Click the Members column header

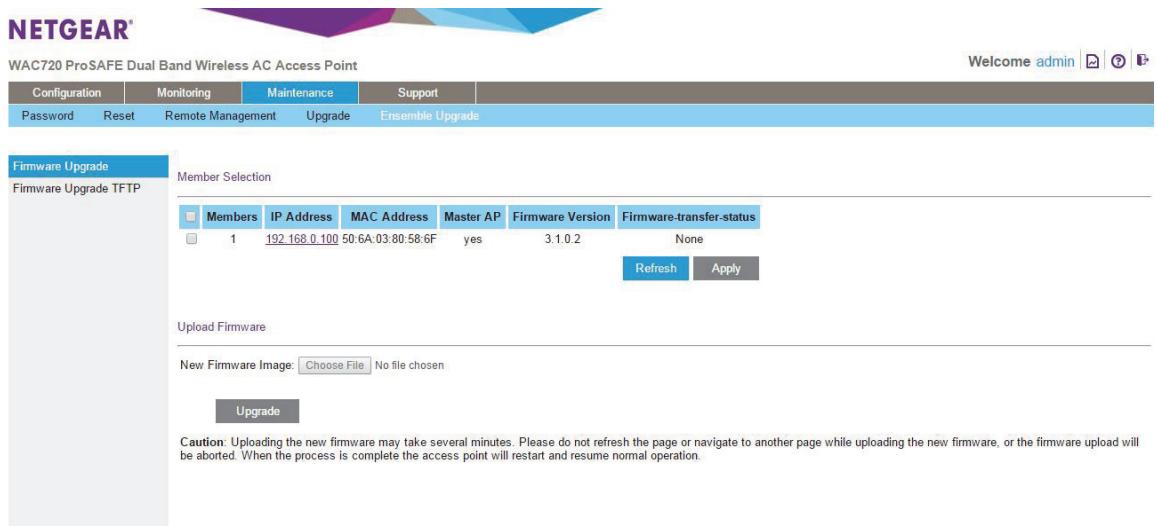pos(231,217)
